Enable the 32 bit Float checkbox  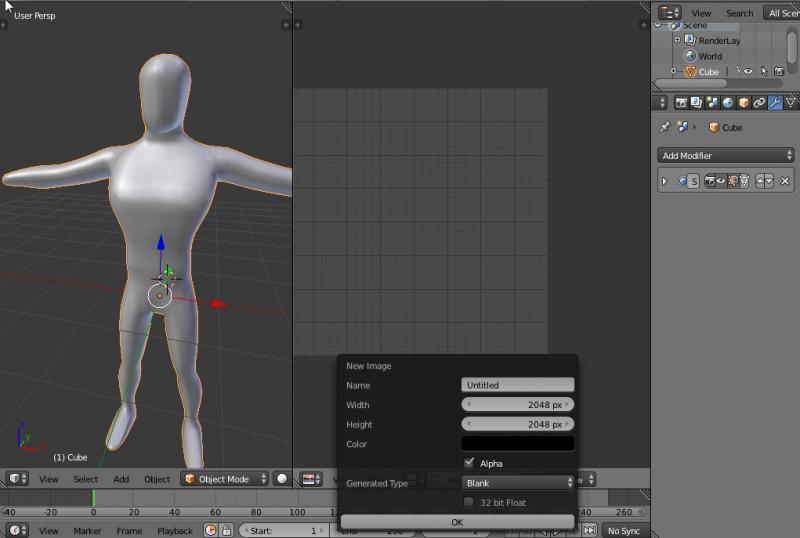(469, 502)
